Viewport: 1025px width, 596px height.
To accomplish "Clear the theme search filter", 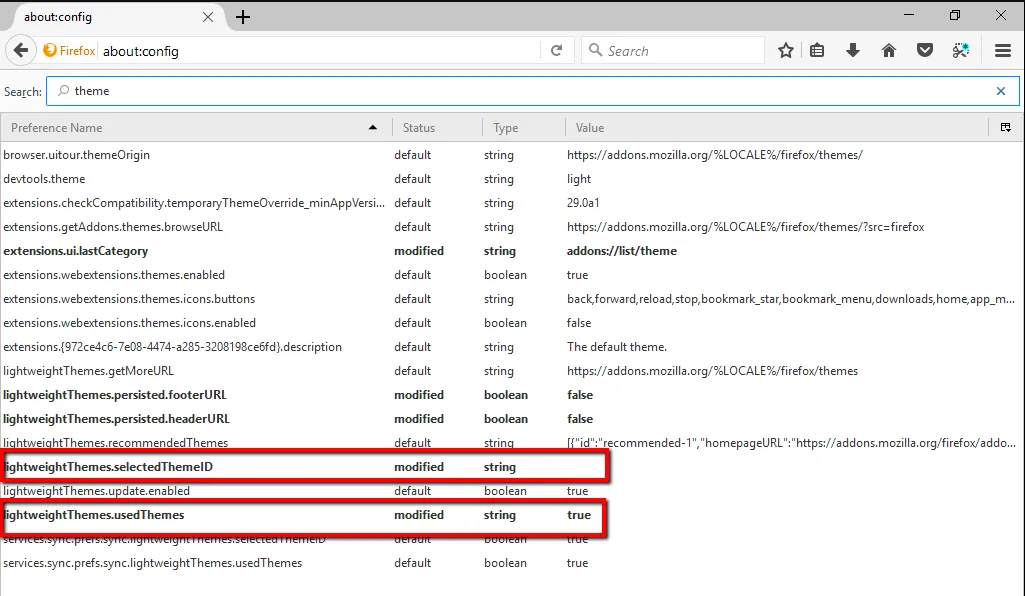I will (1000, 91).
